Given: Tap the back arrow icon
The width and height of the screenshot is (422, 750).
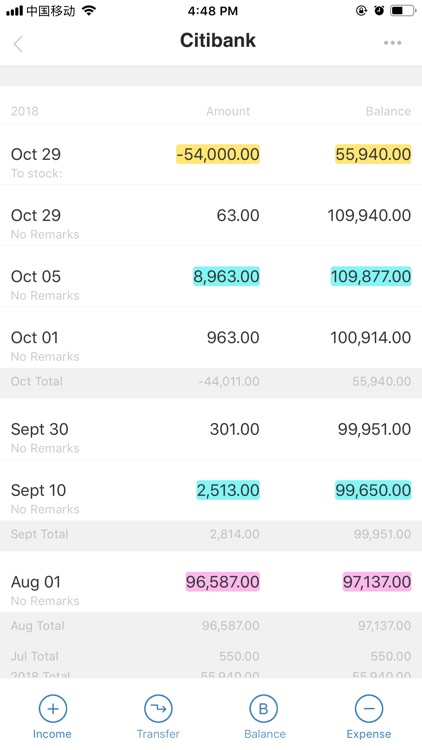Looking at the screenshot, I should pos(18,44).
